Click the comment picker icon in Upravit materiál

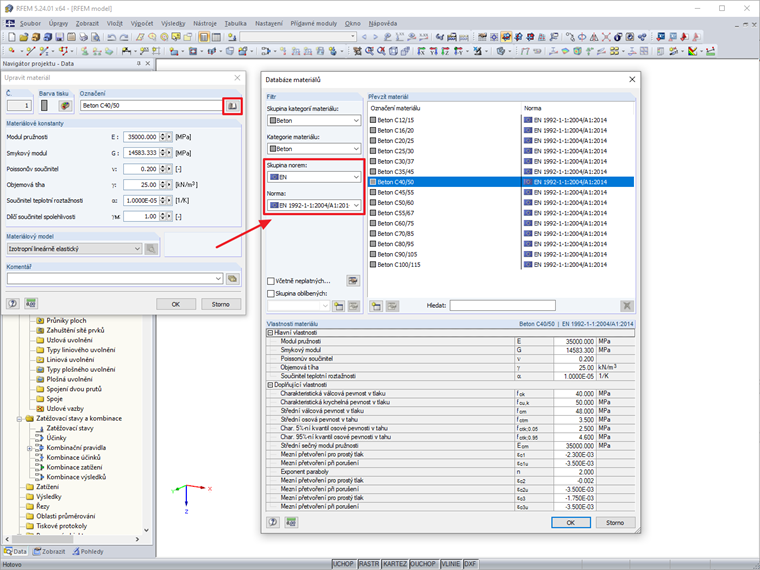coord(233,279)
